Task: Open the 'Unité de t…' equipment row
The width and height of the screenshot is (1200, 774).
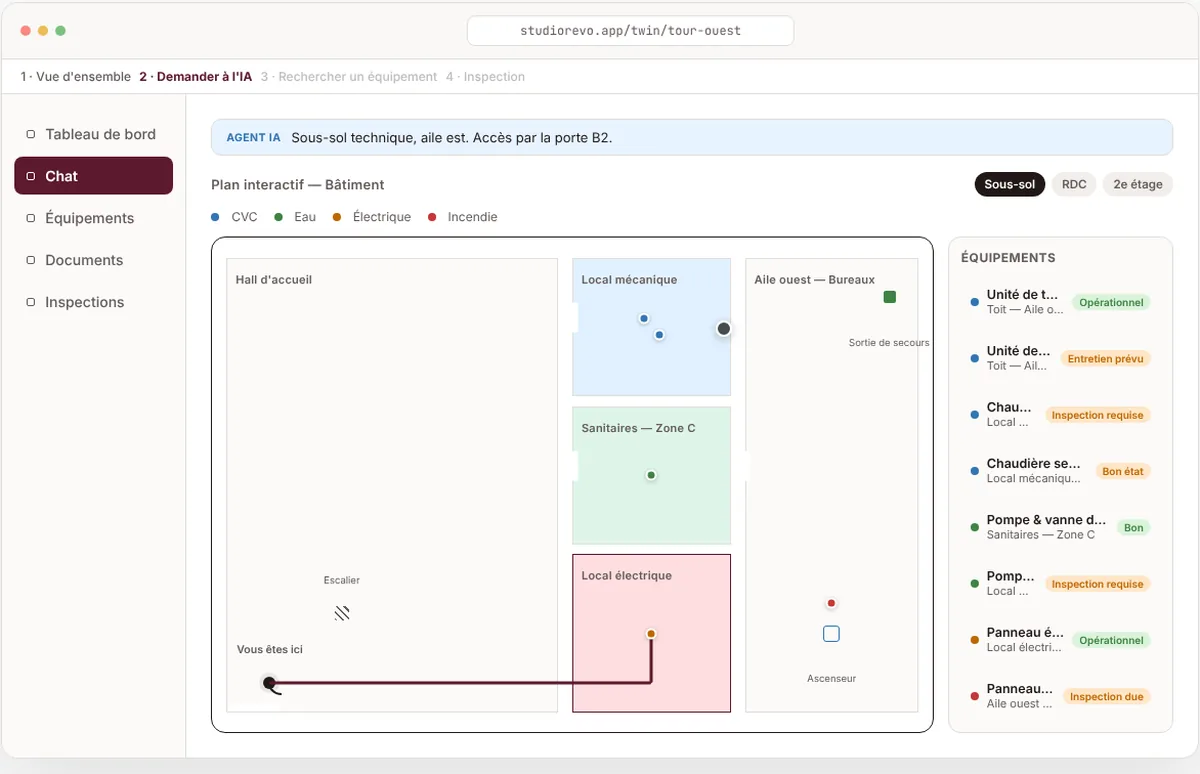Action: [1060, 302]
